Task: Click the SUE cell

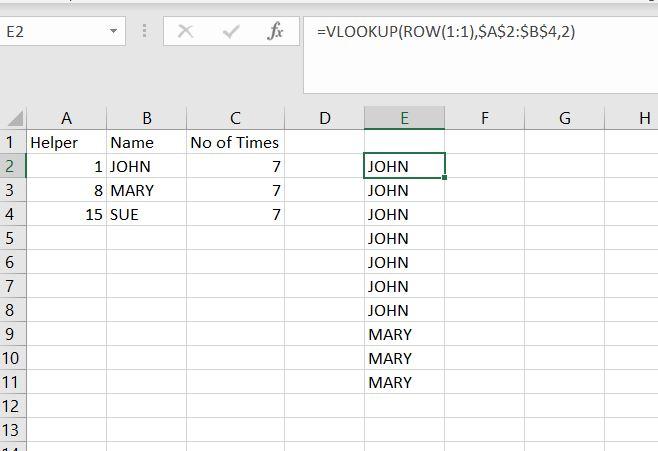Action: 146,214
